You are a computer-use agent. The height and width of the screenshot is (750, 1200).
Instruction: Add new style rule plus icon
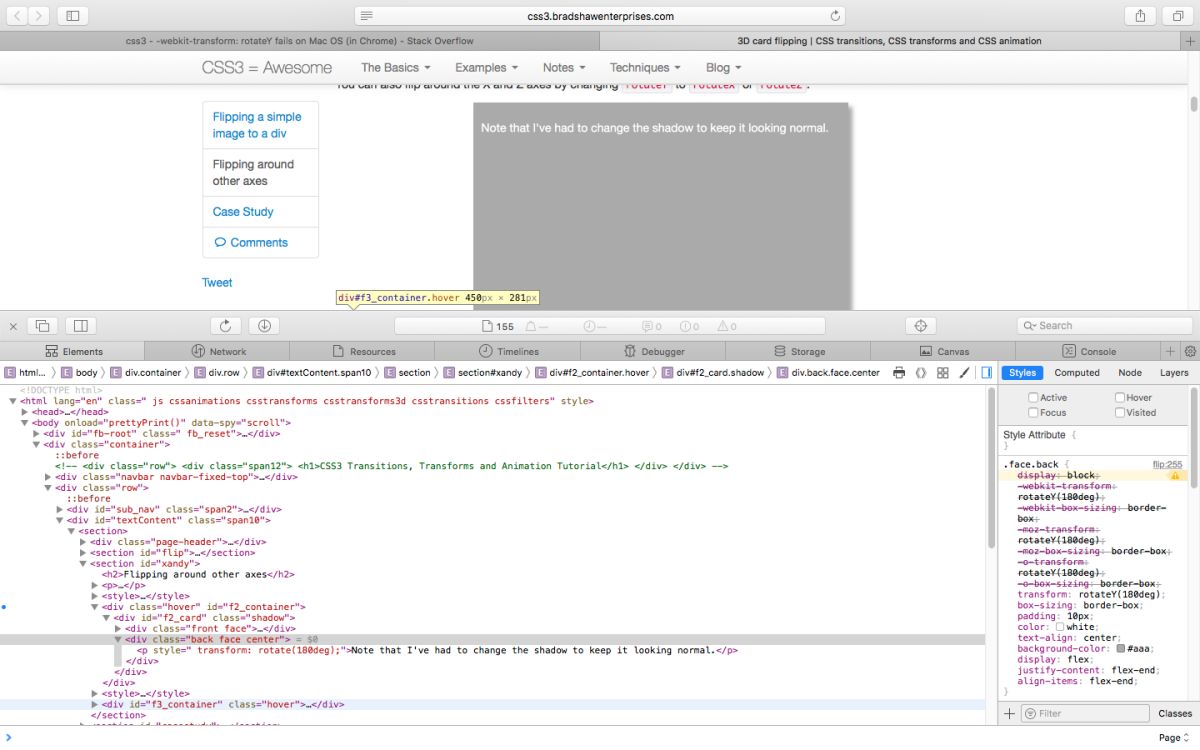pos(1009,713)
